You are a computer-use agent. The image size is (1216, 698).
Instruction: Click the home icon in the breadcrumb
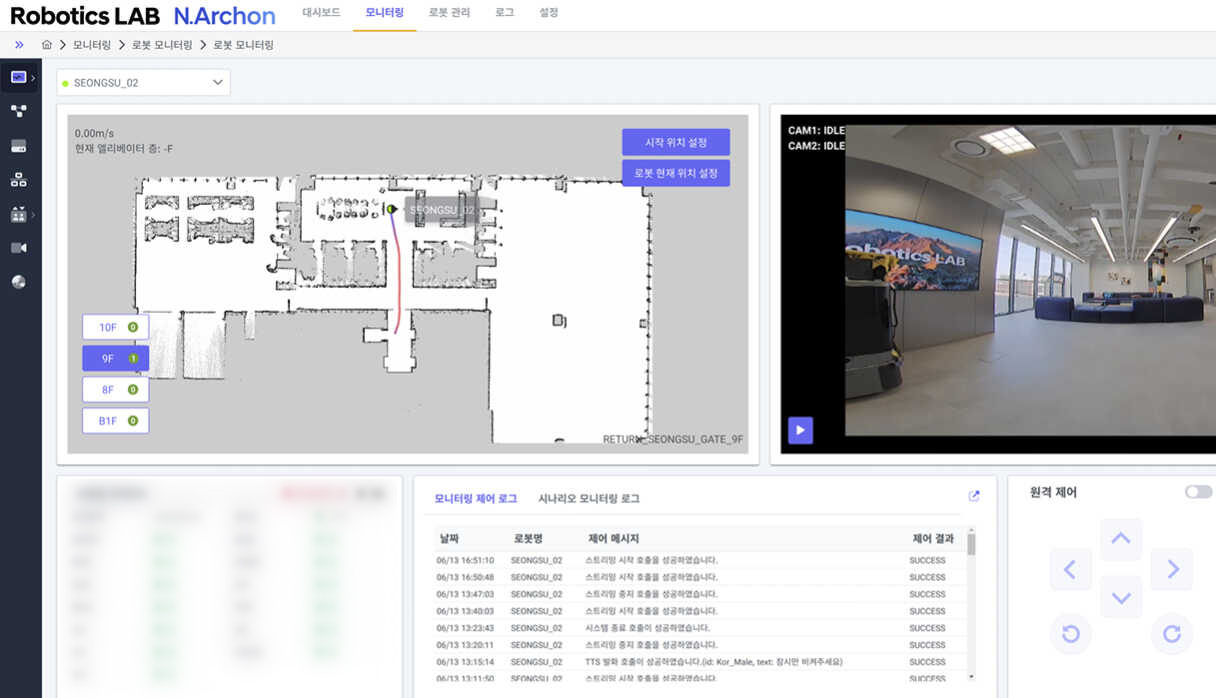pos(47,45)
